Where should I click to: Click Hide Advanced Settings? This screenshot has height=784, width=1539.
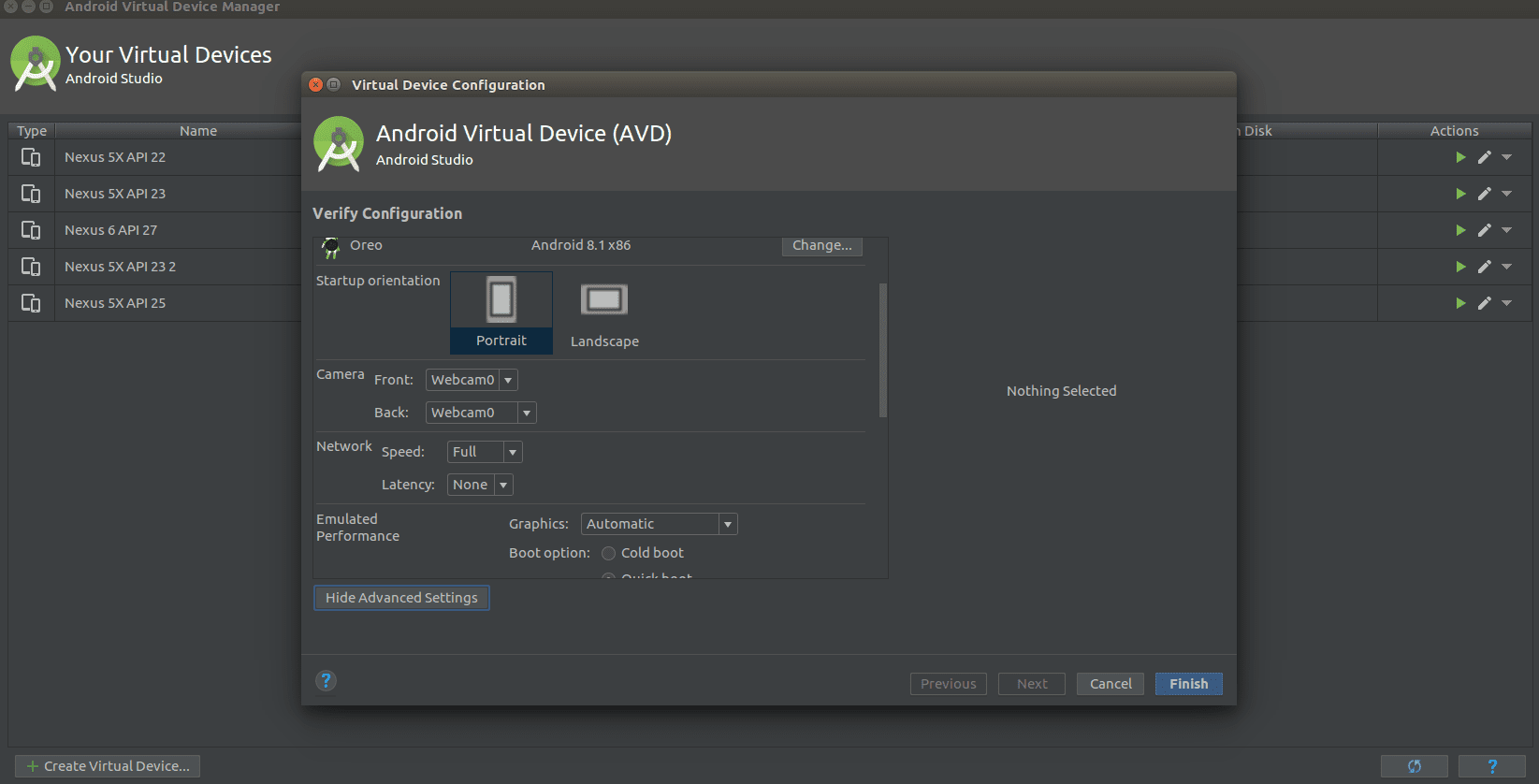(x=401, y=598)
